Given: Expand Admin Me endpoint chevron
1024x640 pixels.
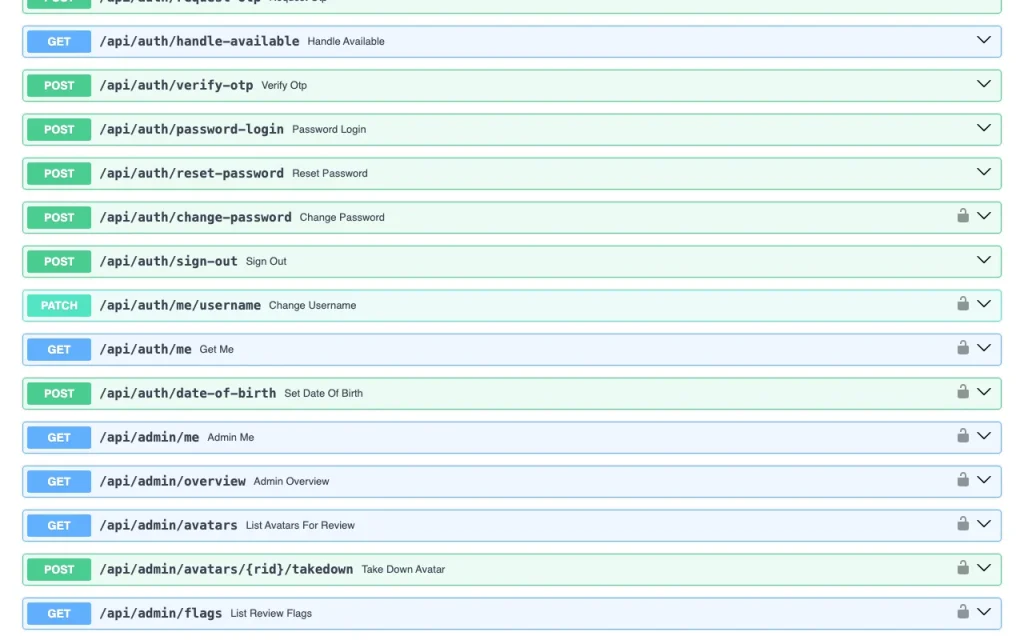Looking at the screenshot, I should [984, 436].
